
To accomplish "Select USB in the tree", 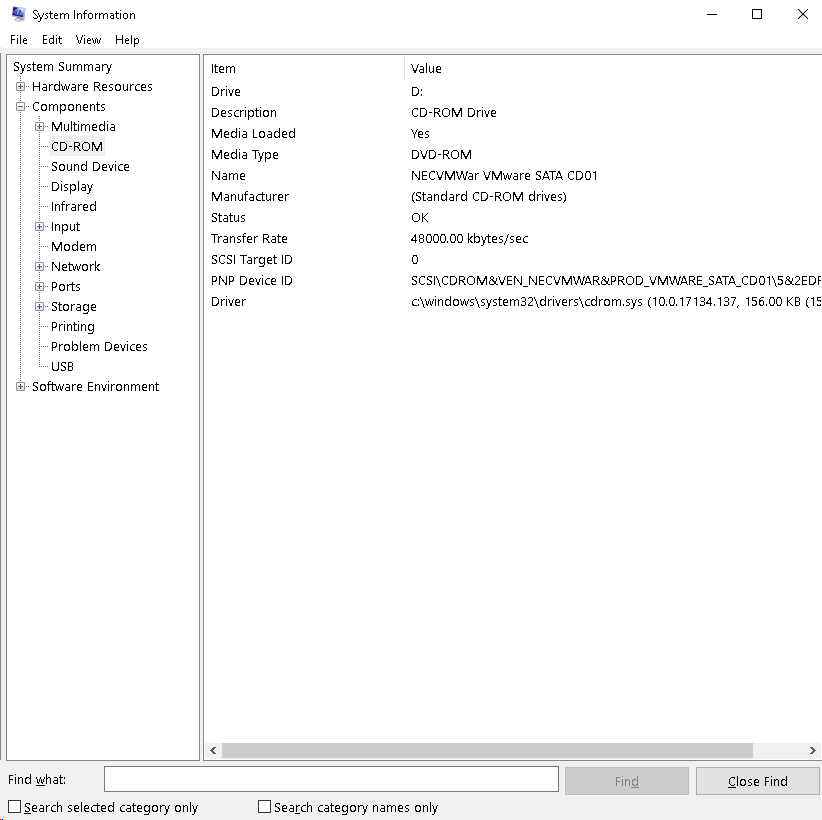I will [62, 366].
